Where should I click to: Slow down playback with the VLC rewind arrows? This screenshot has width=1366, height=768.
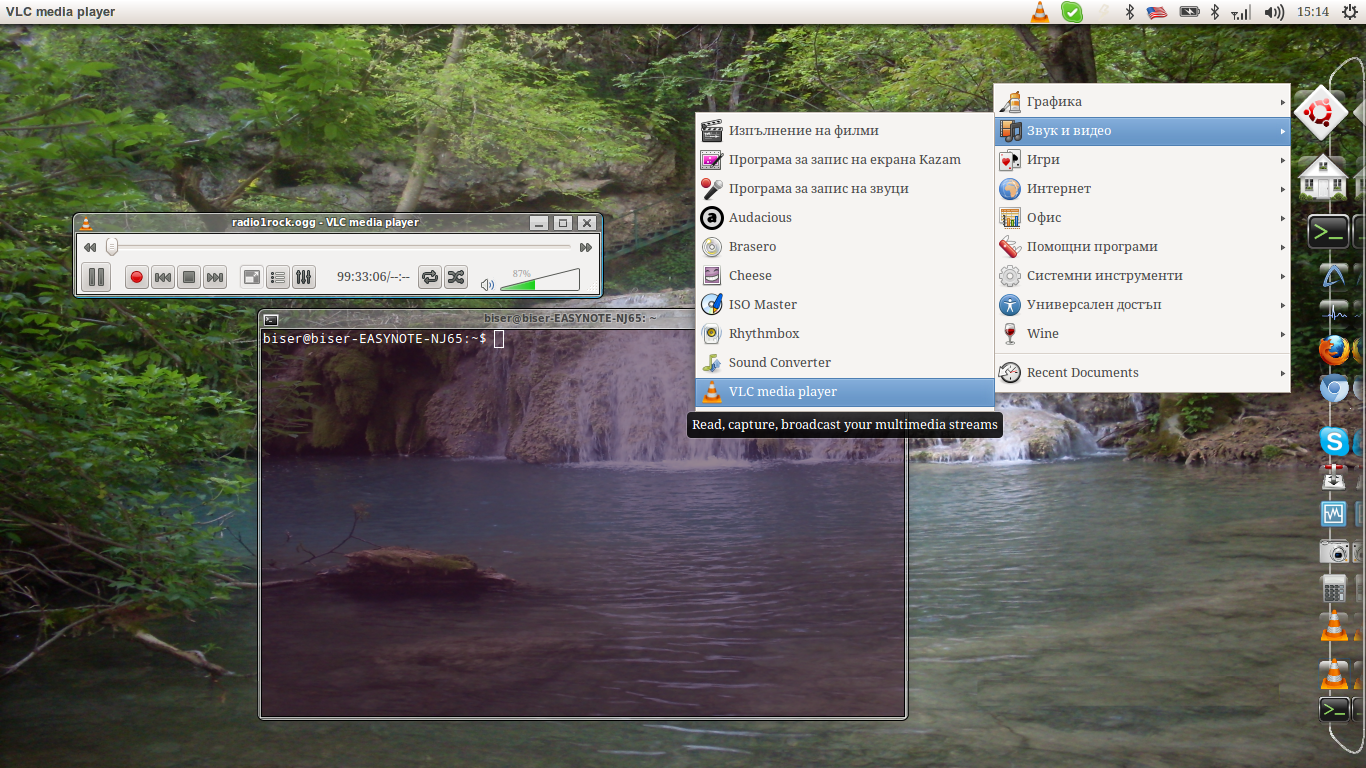point(90,247)
